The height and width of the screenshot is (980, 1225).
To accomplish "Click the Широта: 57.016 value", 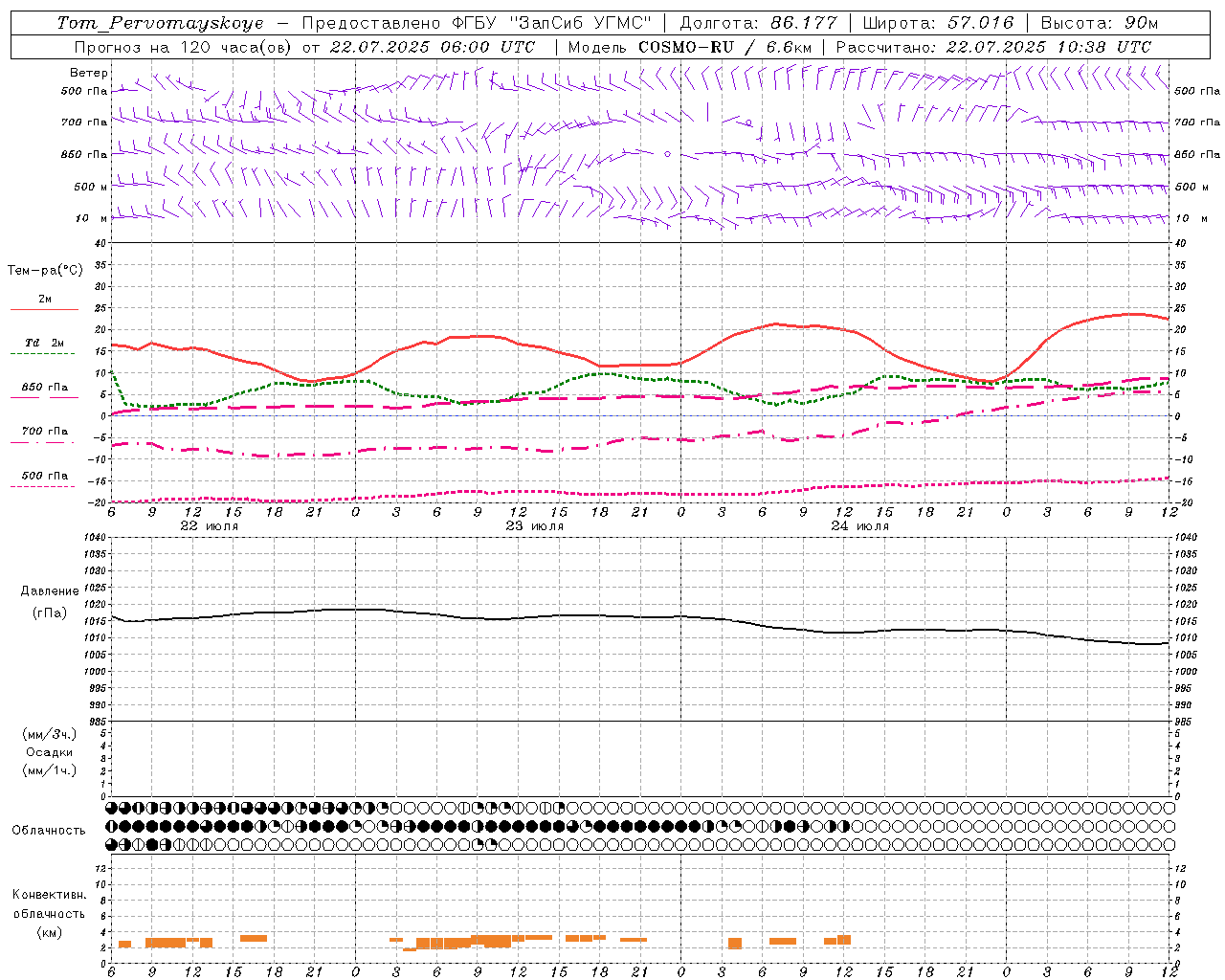I will tap(938, 23).
